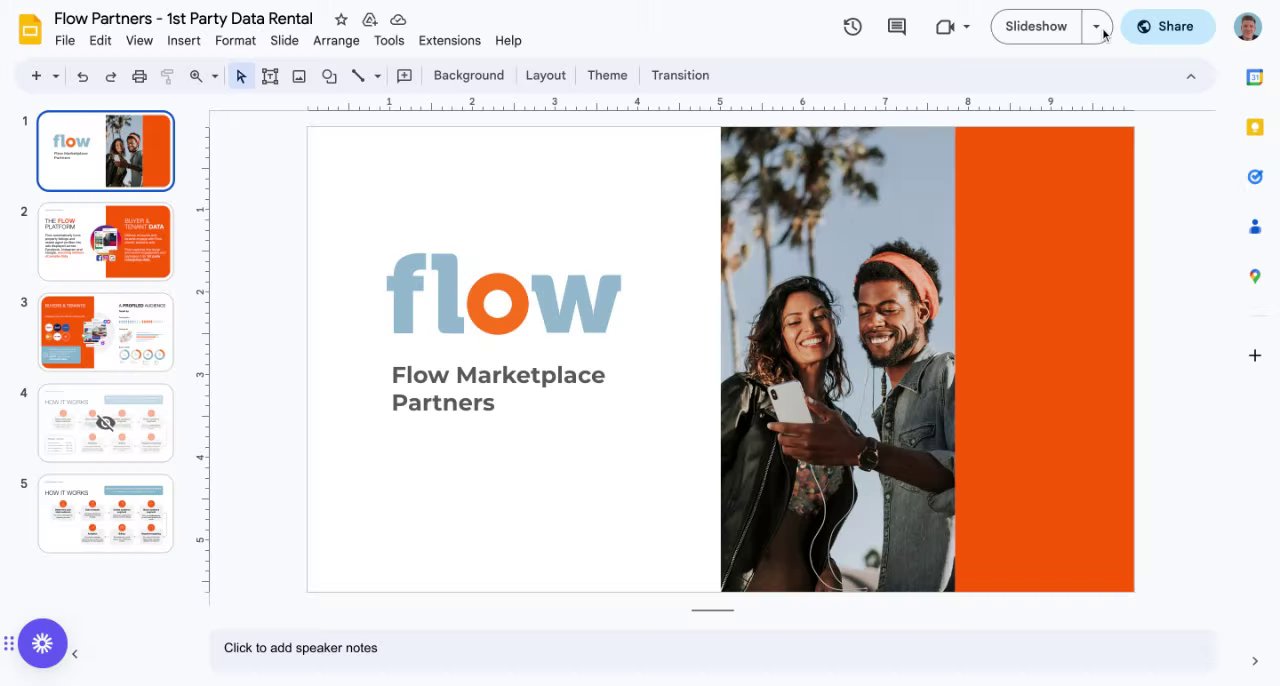The width and height of the screenshot is (1280, 686).
Task: Open the comments history icon
Action: (897, 27)
